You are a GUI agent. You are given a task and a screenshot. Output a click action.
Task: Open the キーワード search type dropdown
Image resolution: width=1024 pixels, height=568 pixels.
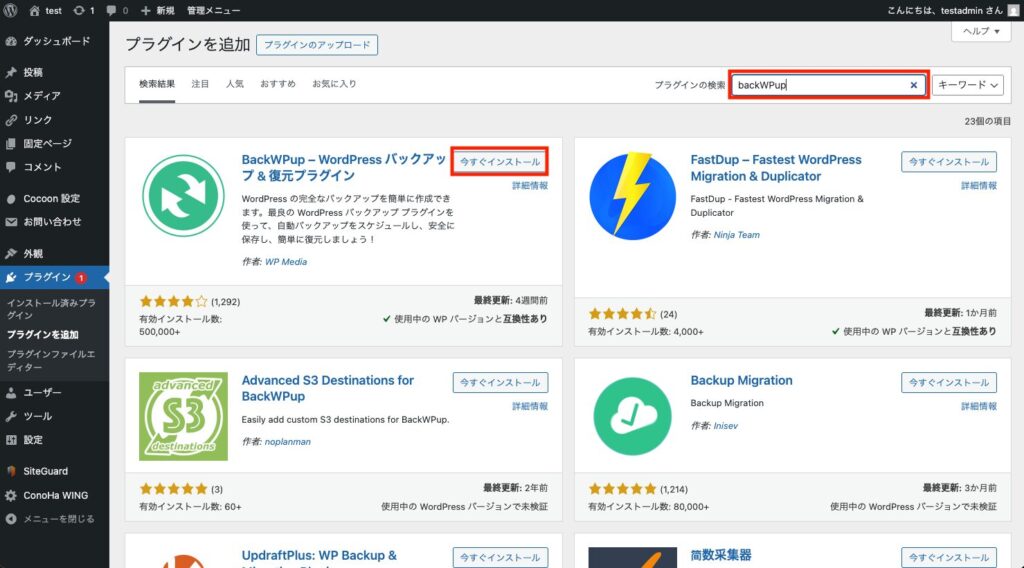[968, 85]
